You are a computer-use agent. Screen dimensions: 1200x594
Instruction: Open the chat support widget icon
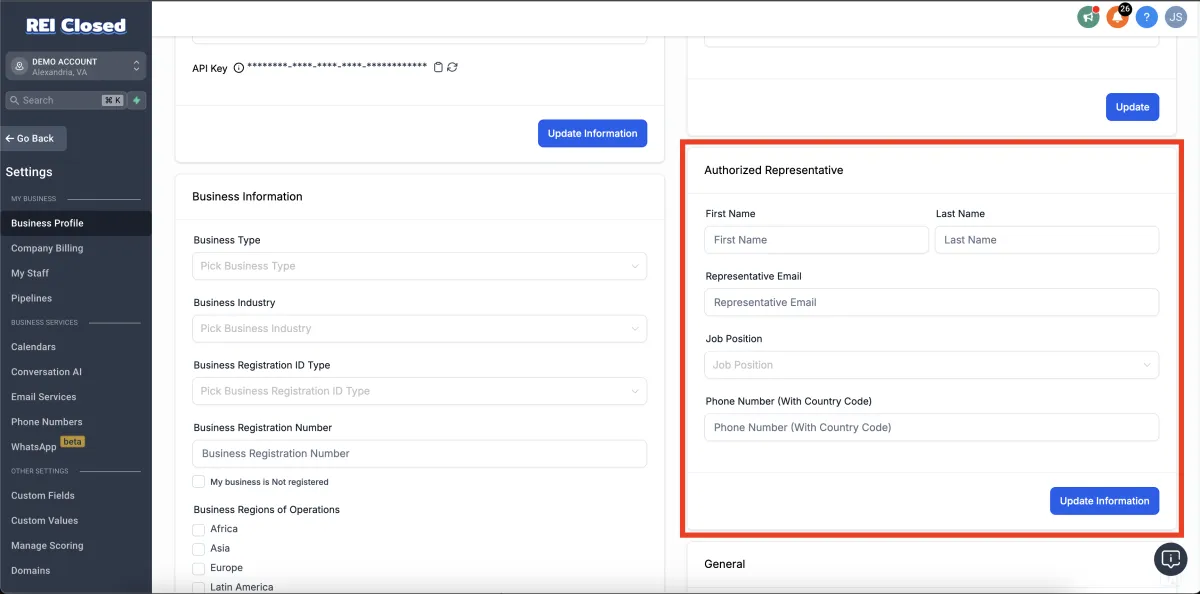tap(1170, 558)
